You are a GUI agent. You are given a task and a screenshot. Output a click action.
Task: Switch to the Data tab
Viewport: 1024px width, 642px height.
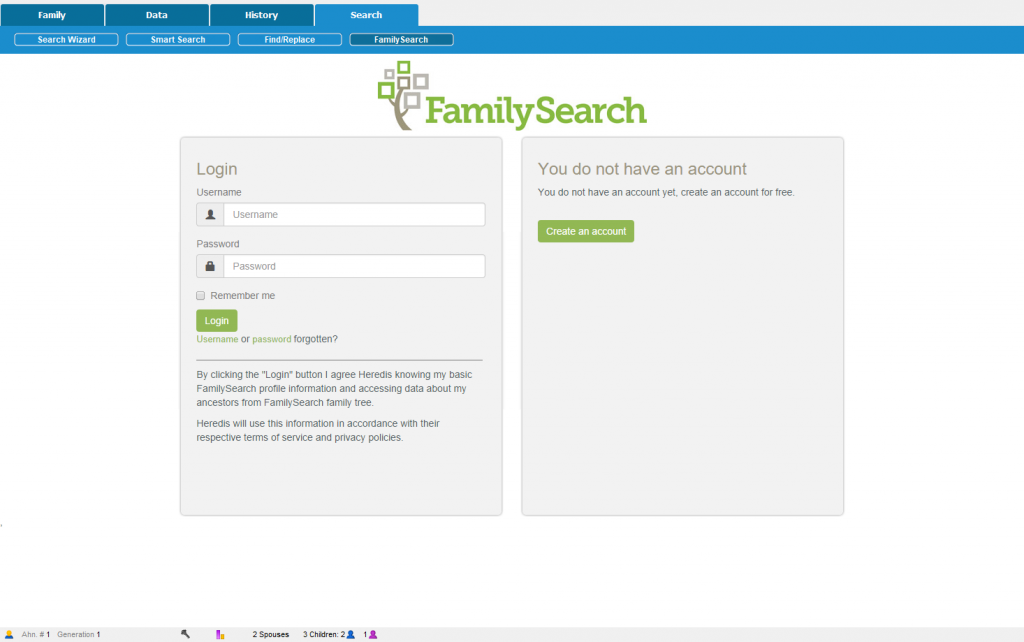pyautogui.click(x=156, y=14)
